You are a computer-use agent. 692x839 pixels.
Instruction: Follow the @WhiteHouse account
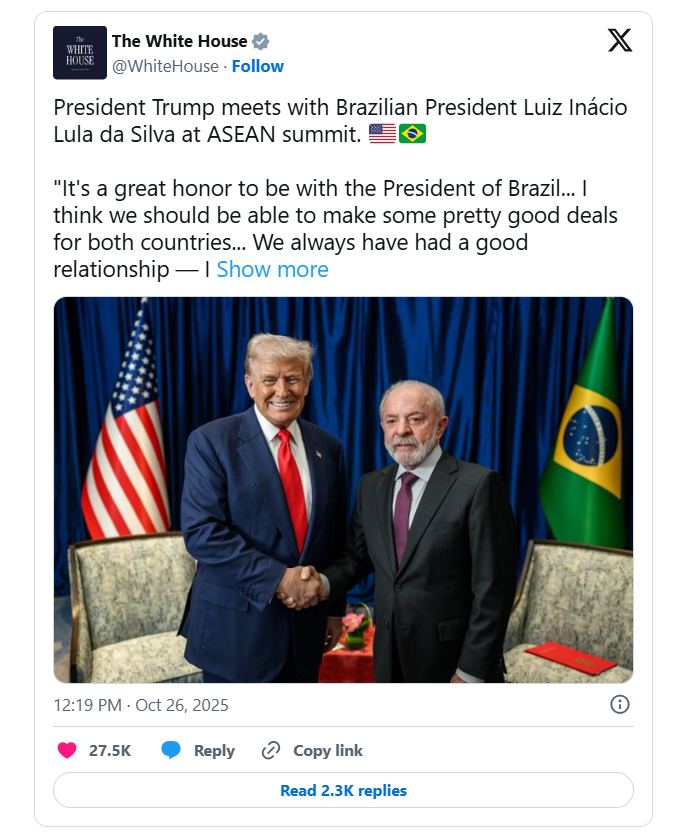(258, 66)
